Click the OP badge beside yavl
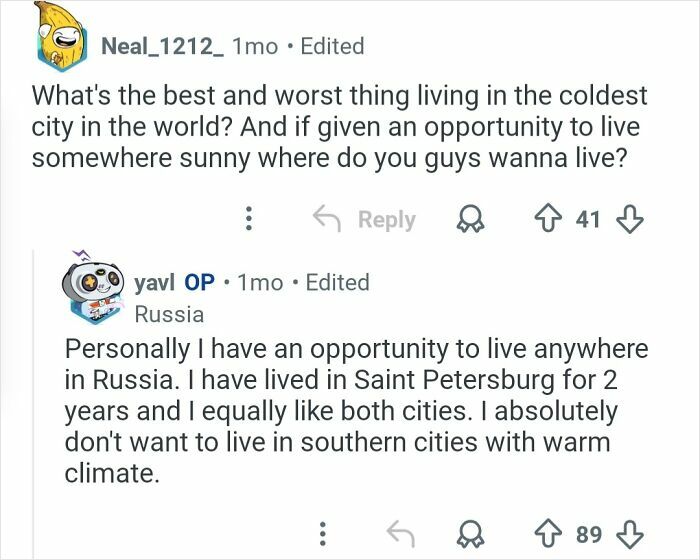700x560 pixels. point(199,282)
